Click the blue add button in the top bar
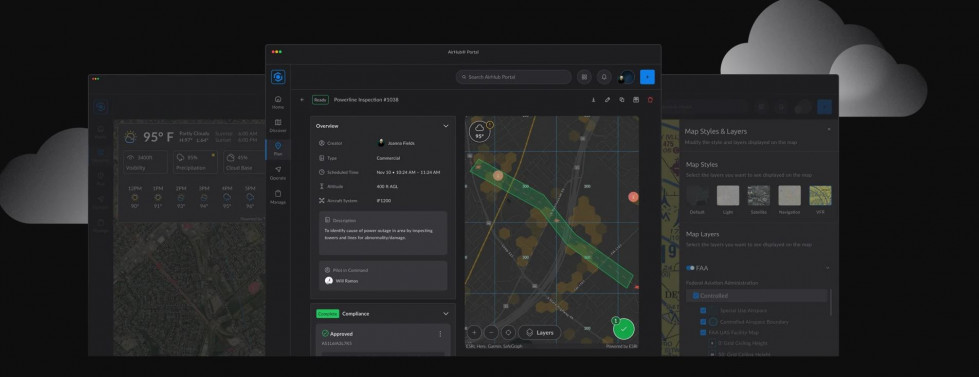Image resolution: width=979 pixels, height=377 pixels. point(647,77)
